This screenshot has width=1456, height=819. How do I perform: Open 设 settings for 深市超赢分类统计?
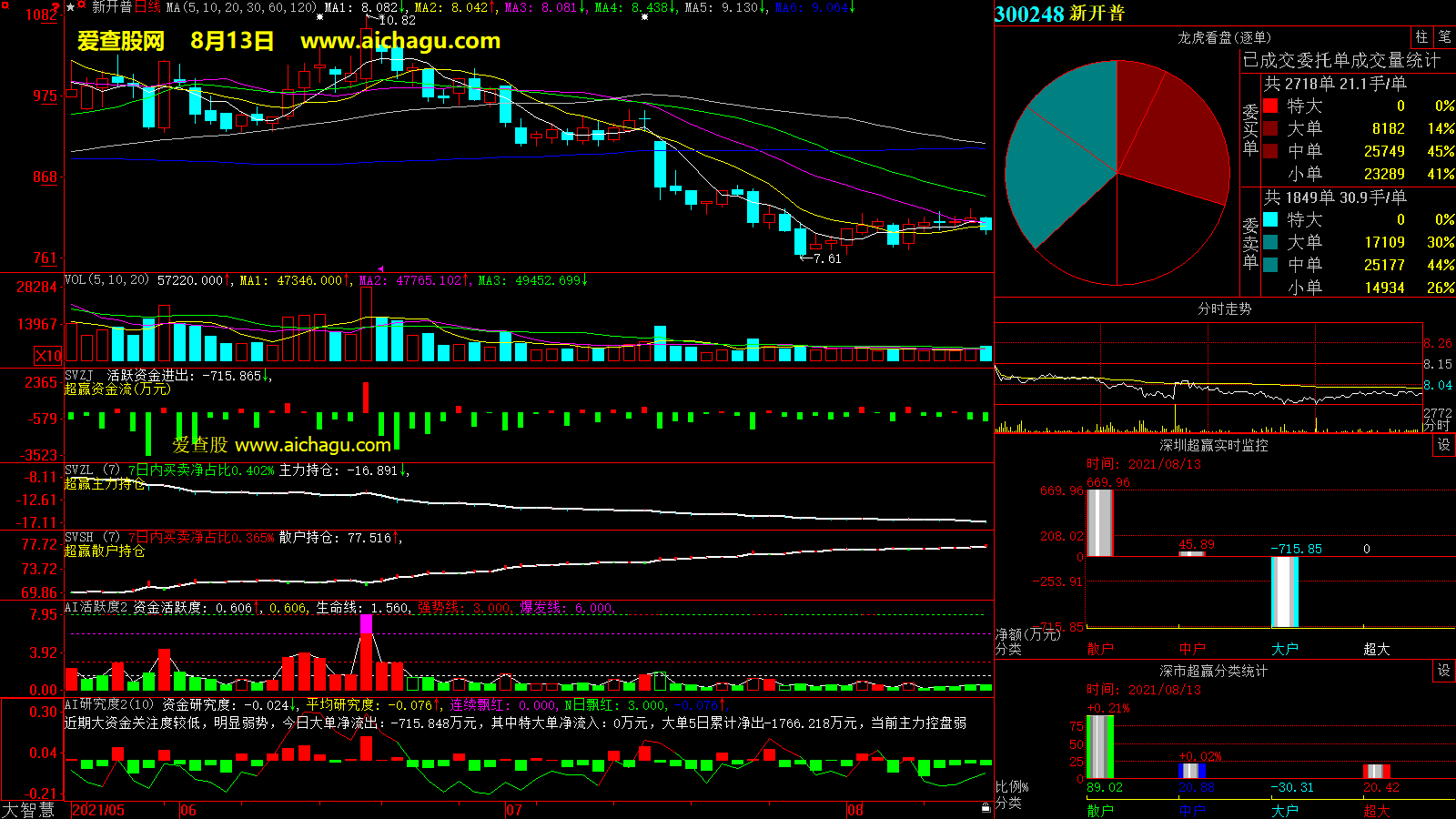tap(1444, 671)
